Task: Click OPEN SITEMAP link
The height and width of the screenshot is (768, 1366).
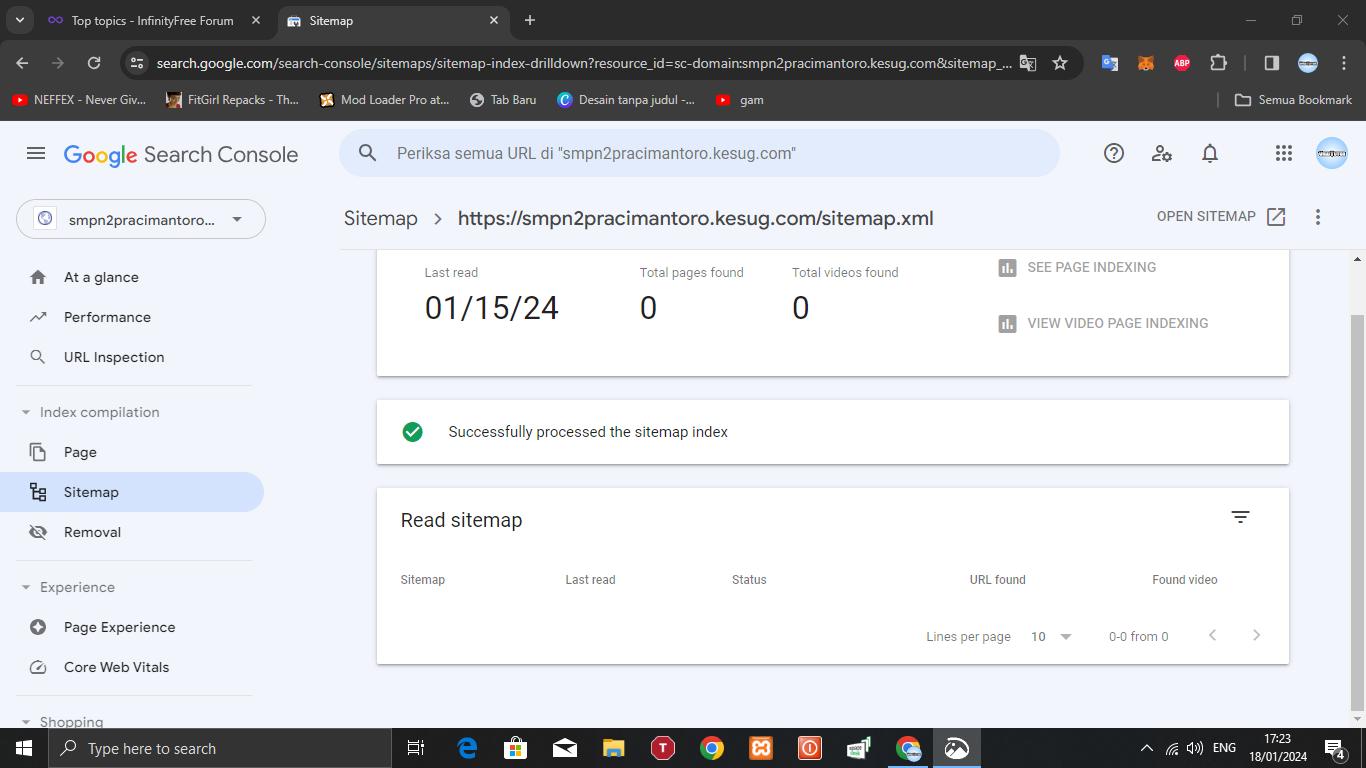Action: 1220,217
